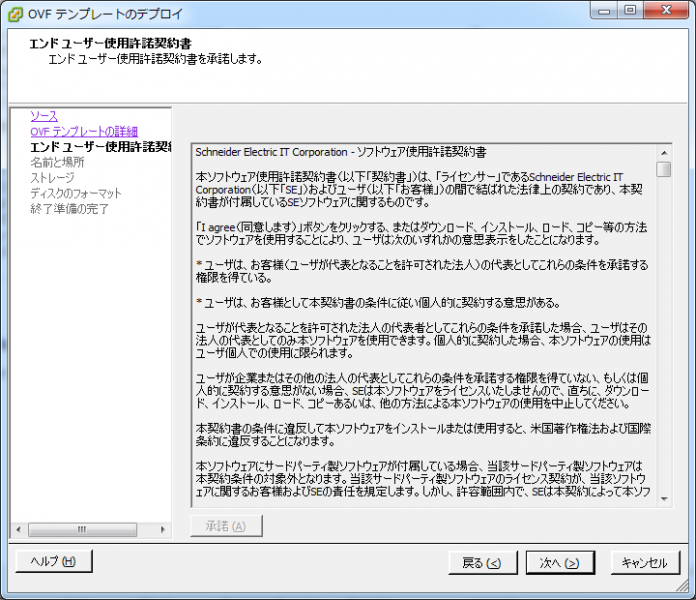
Task: Click the 'I agree(同意します)' paragraph text
Action: pos(421,233)
